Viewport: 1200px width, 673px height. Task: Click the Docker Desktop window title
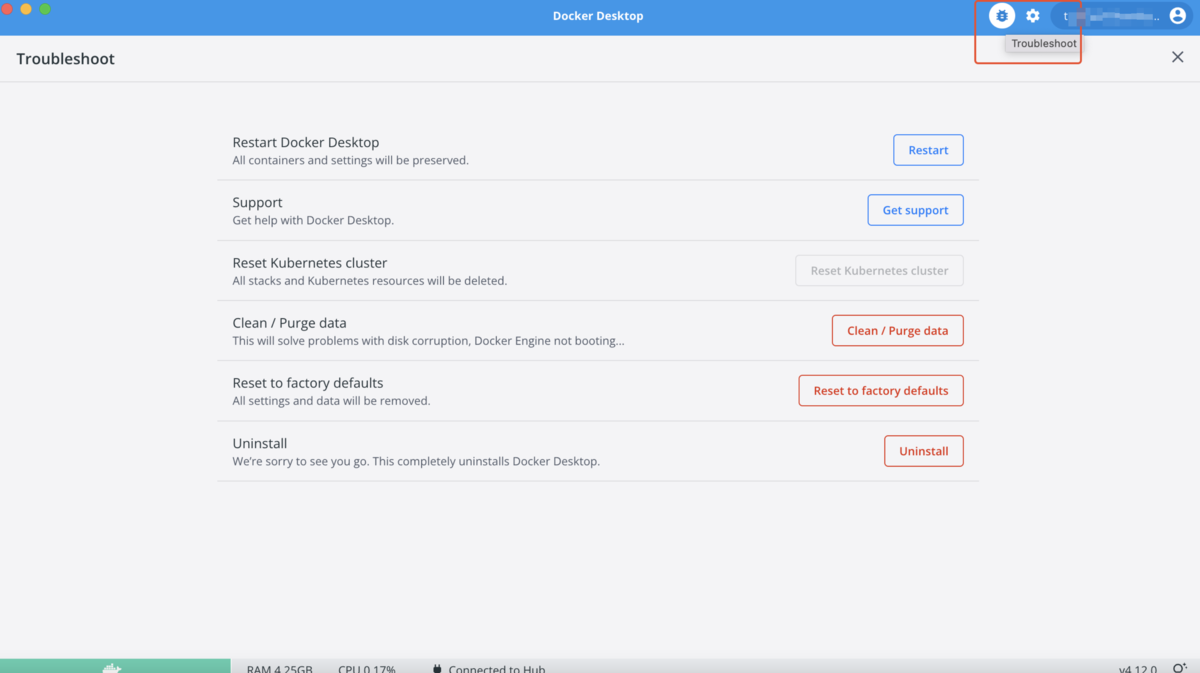click(598, 16)
